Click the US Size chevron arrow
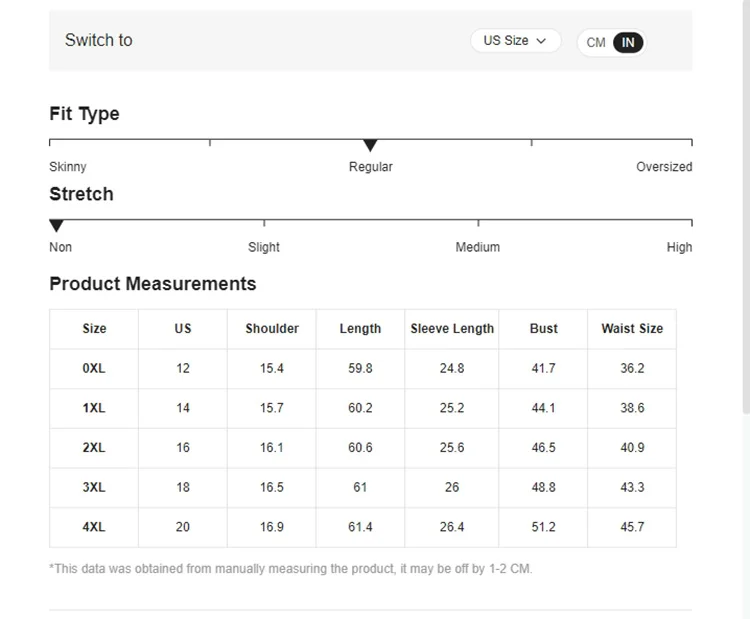 coord(542,41)
